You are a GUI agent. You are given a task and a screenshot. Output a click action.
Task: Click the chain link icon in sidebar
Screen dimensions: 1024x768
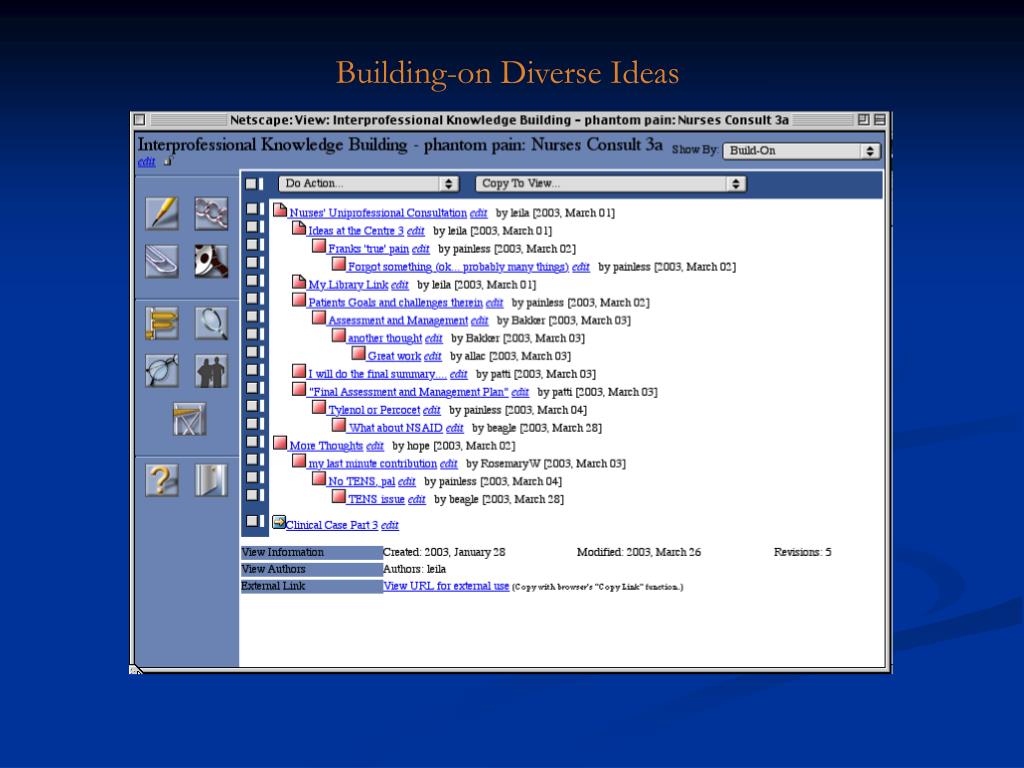[x=211, y=213]
